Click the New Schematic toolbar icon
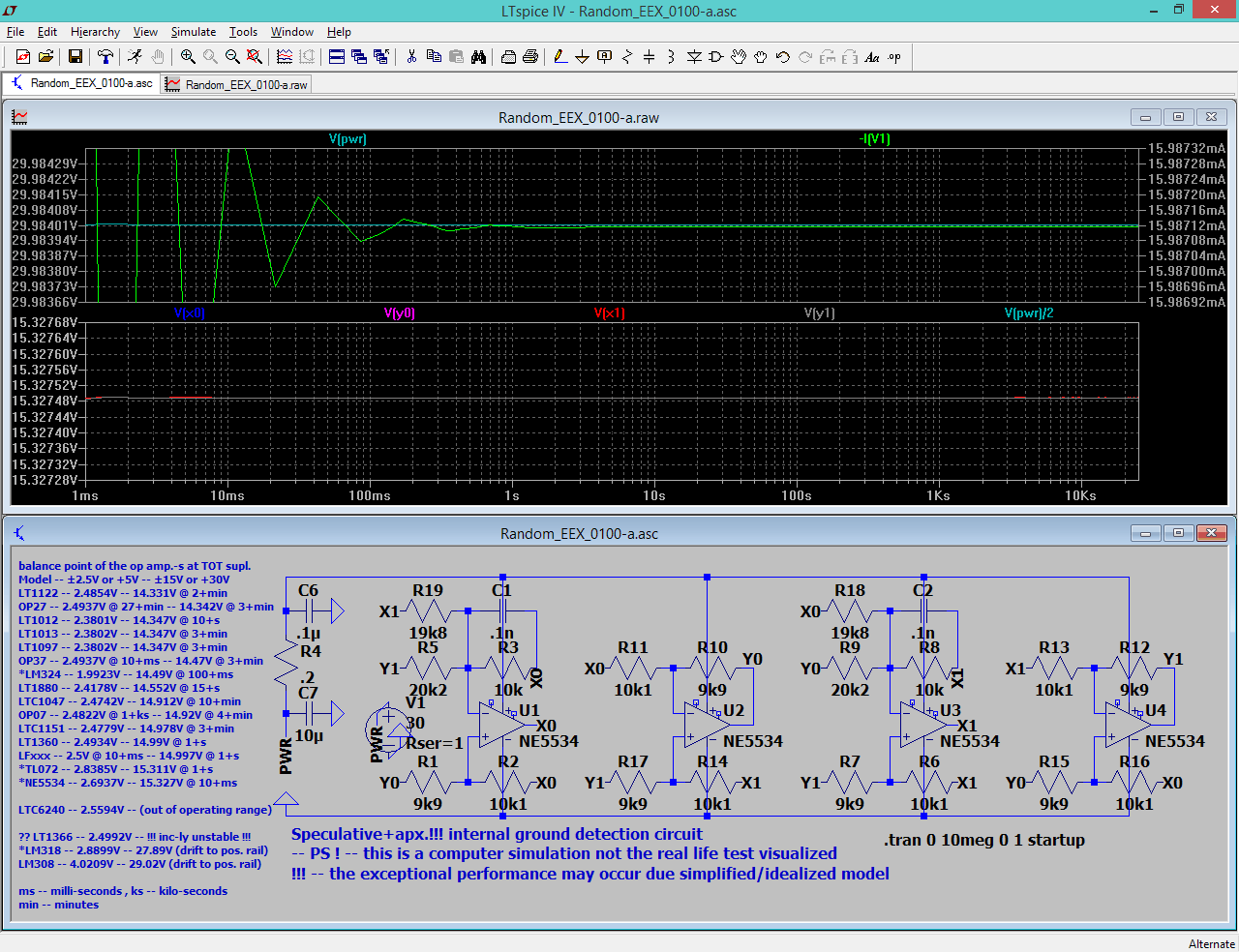Image resolution: width=1239 pixels, height=952 pixels. pos(23,57)
